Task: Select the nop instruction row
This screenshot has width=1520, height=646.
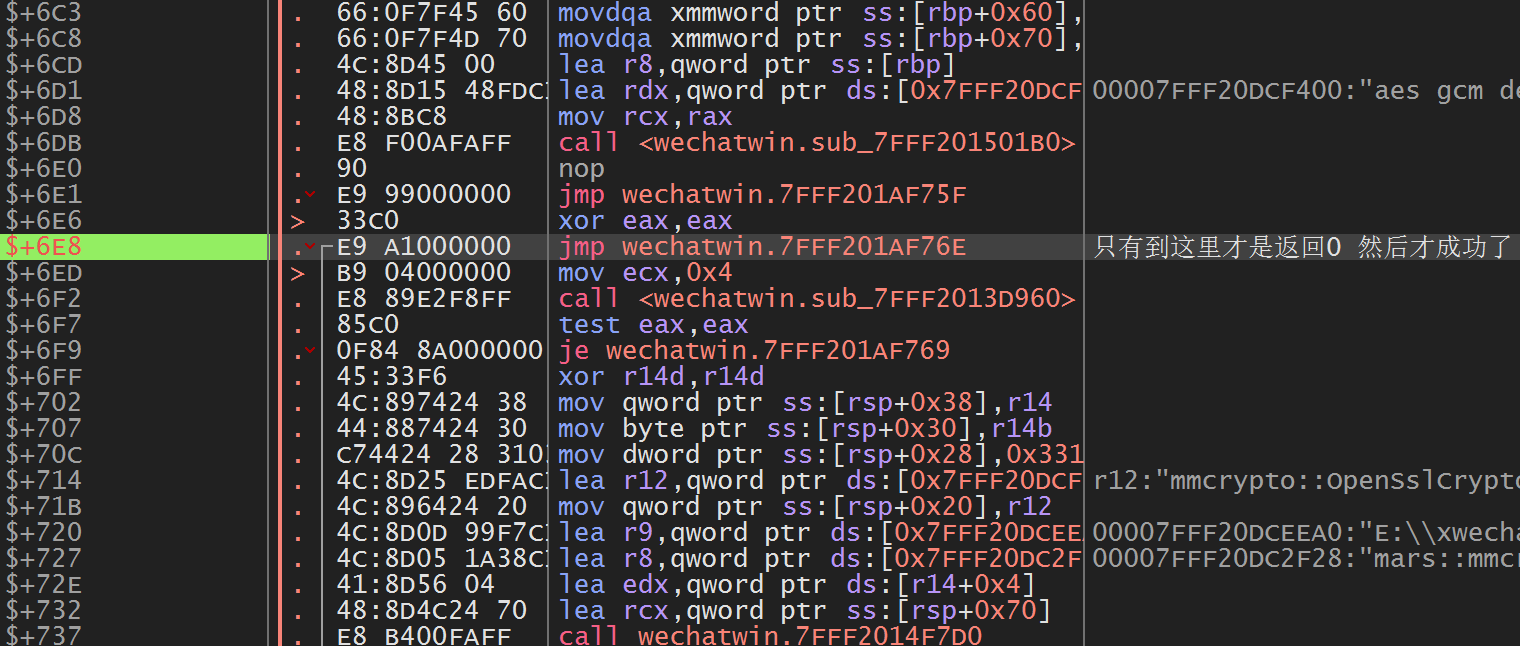Action: coord(581,169)
